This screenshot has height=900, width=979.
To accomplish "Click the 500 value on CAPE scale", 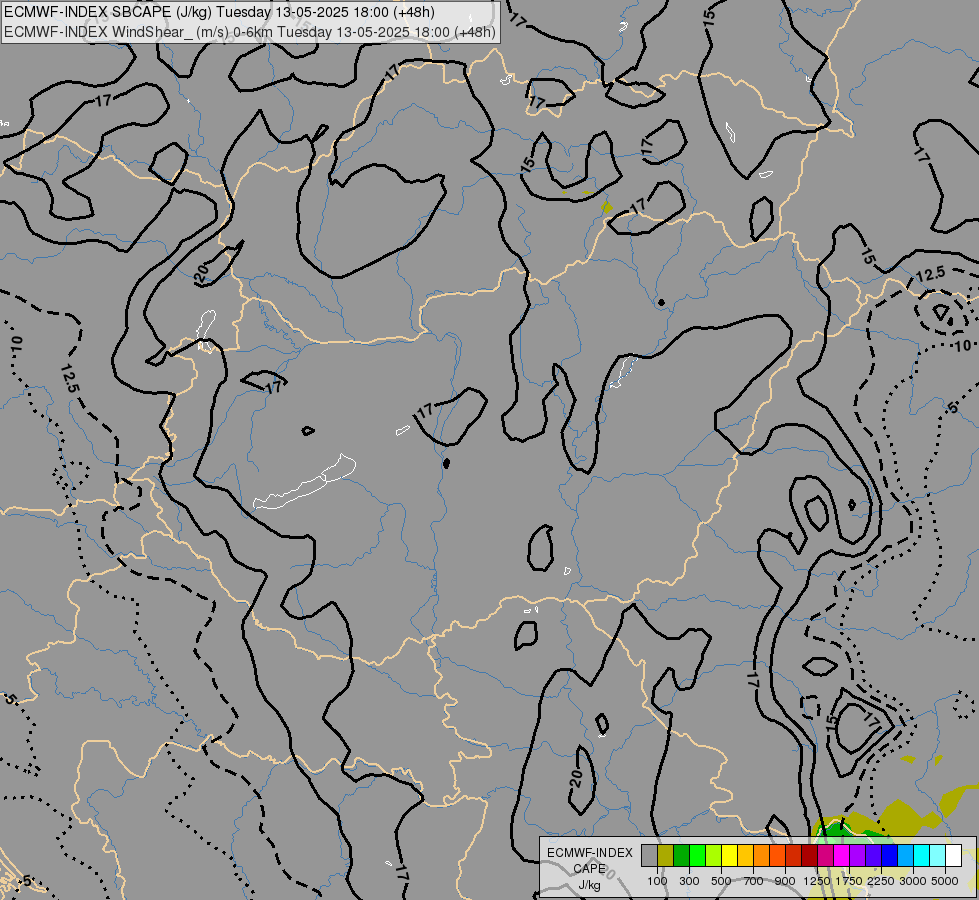I will tap(721, 881).
